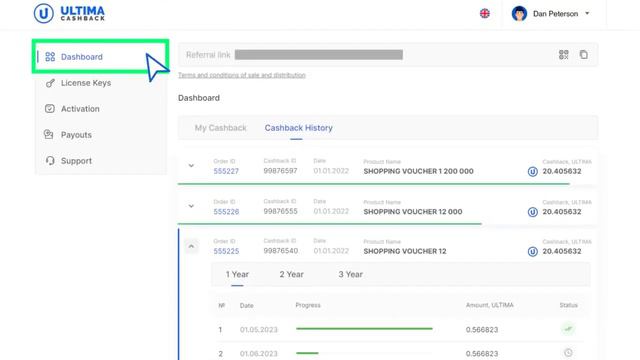Image resolution: width=640 pixels, height=360 pixels.
Task: Open the language selector flag icon
Action: click(x=484, y=13)
